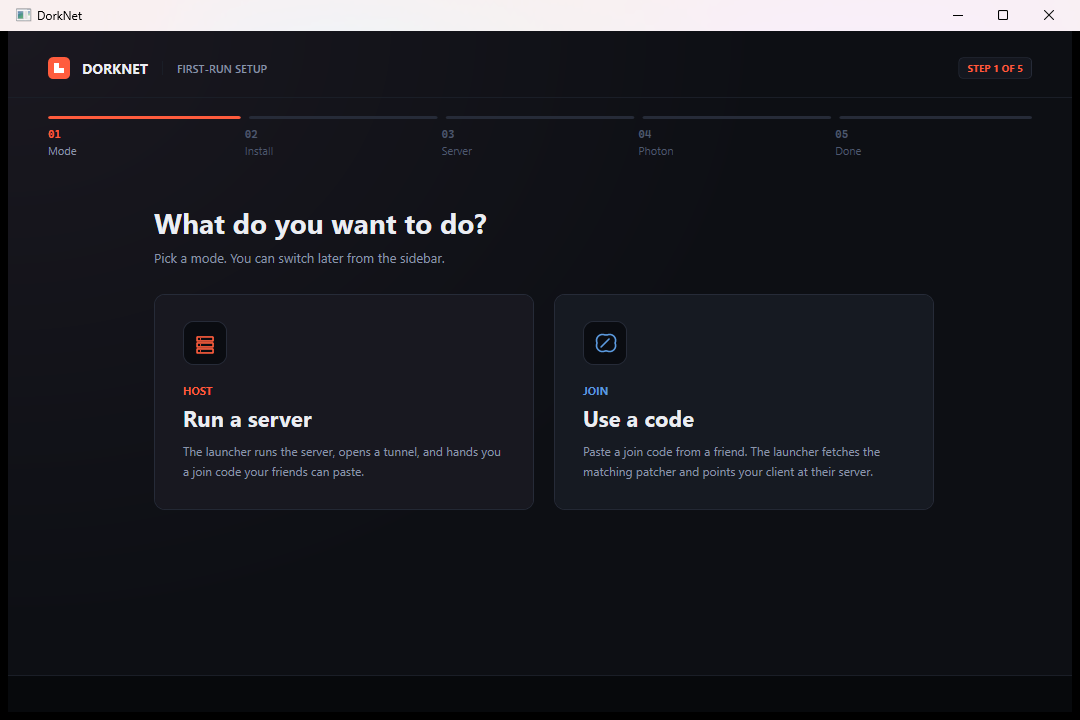Select the 02 Install step
This screenshot has height=720, width=1080.
tap(343, 137)
